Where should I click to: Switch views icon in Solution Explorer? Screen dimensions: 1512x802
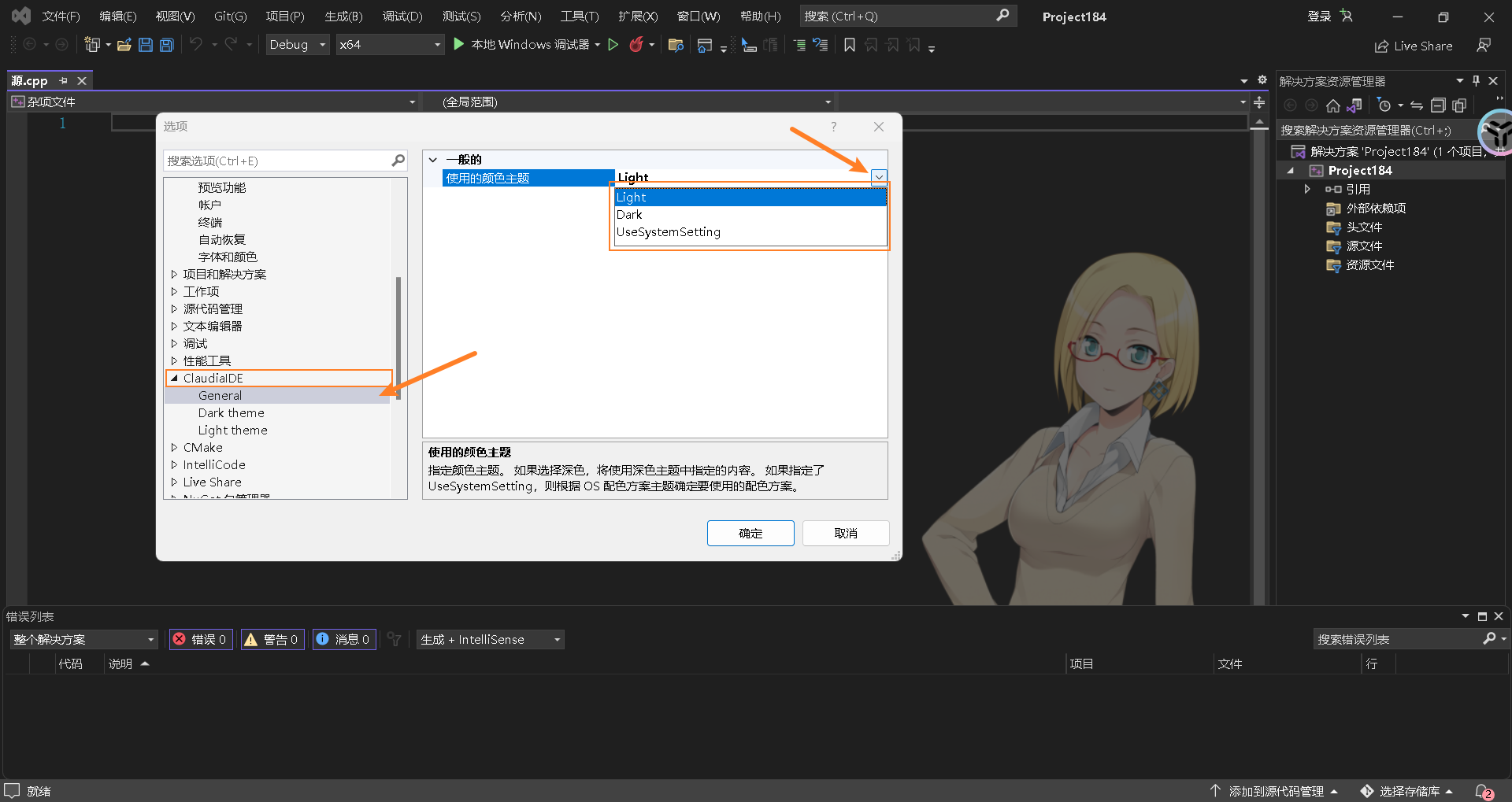click(x=1354, y=105)
